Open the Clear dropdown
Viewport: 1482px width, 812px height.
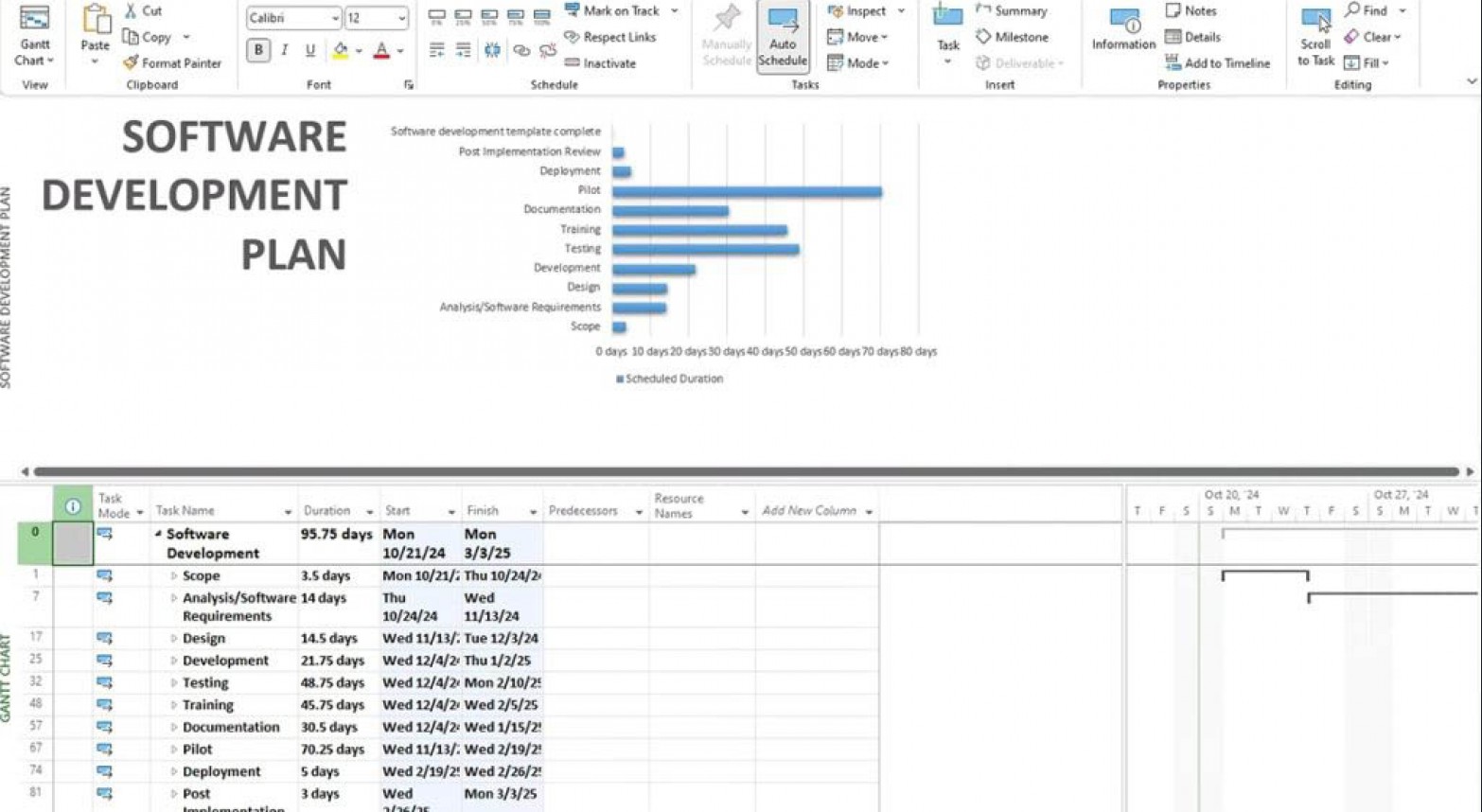pyautogui.click(x=1373, y=37)
